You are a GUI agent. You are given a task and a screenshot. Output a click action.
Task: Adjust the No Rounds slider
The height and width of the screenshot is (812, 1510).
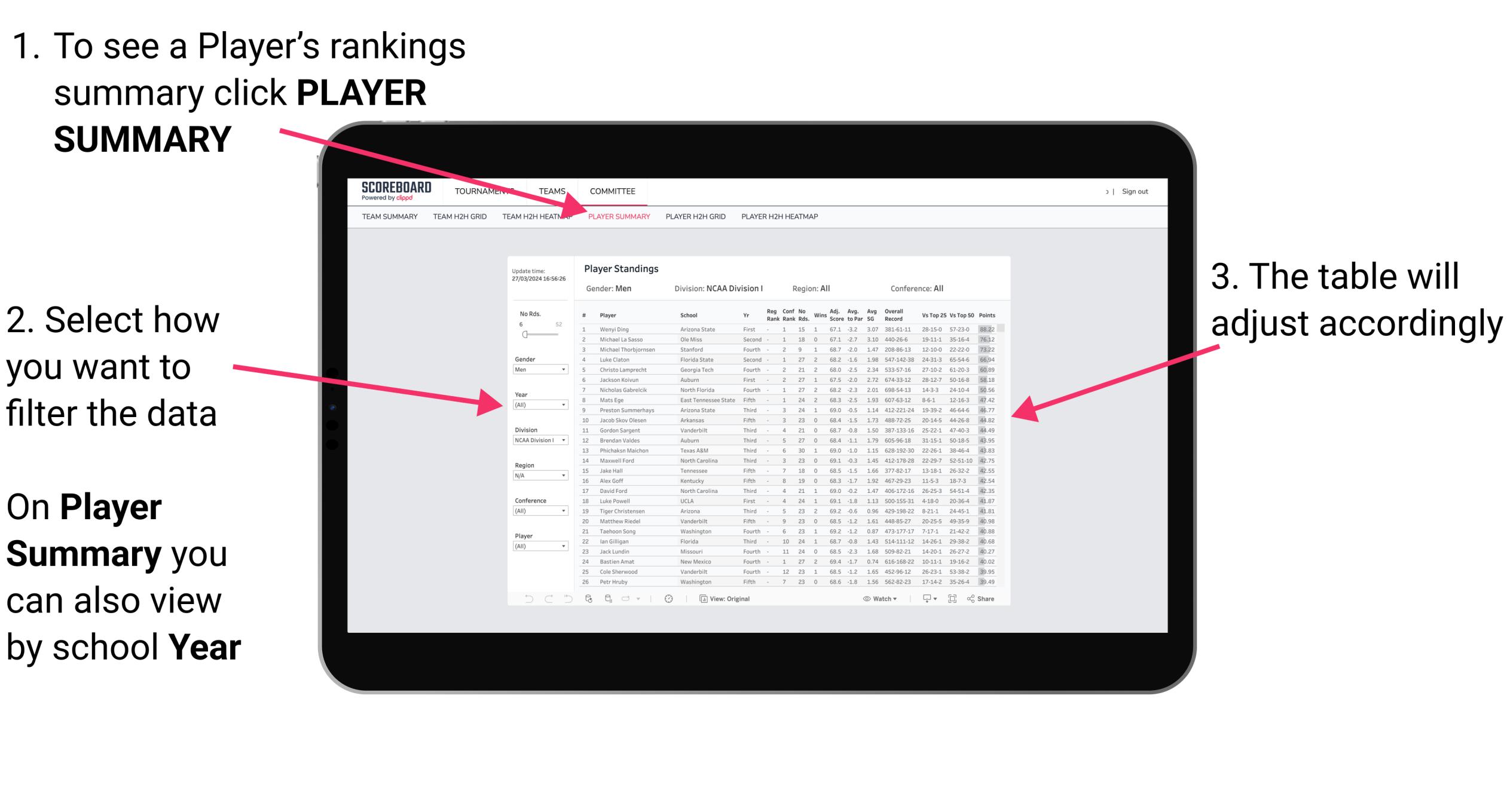click(x=525, y=334)
